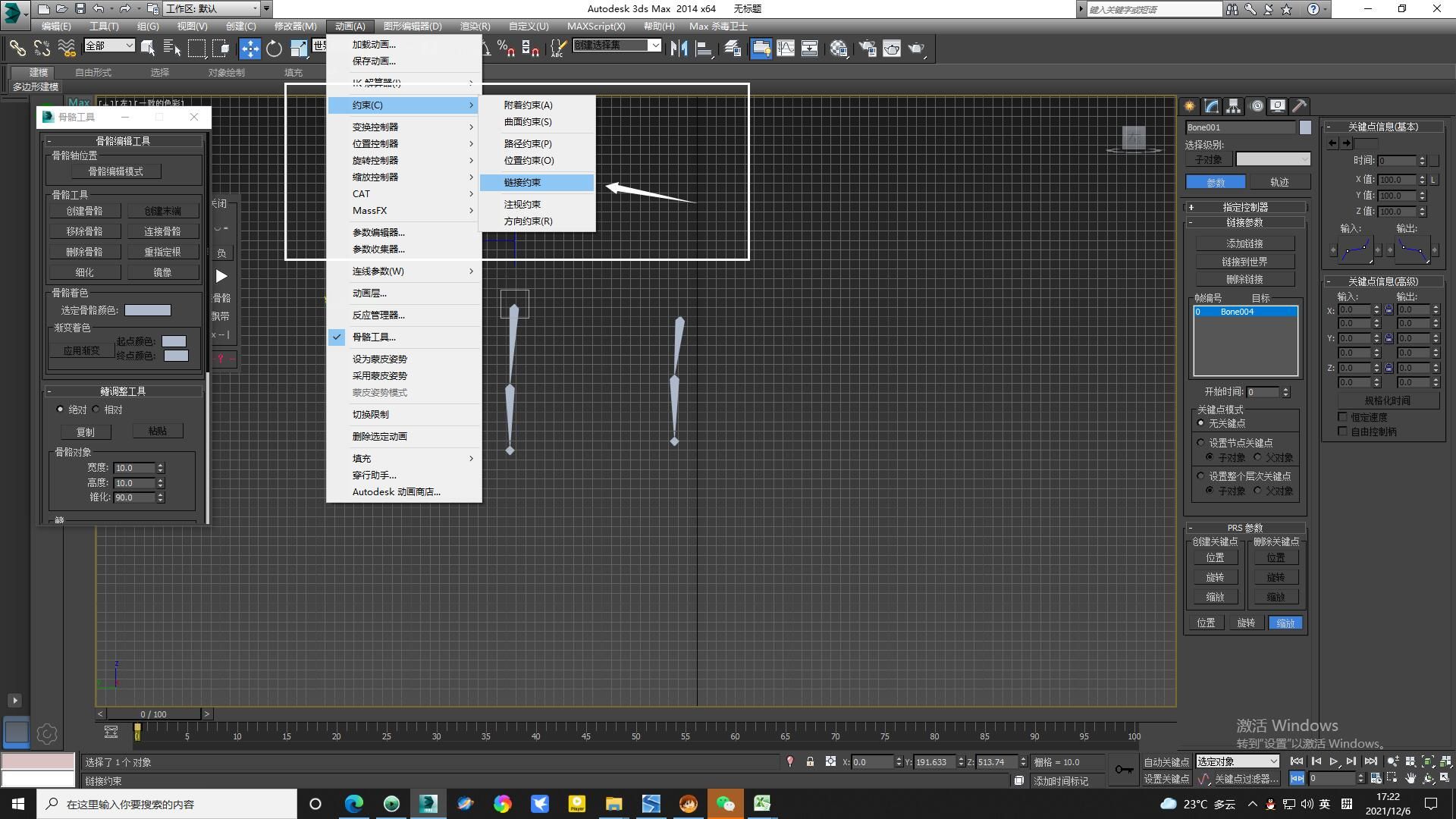The width and height of the screenshot is (1456, 819).
Task: Click the Pan View hand icon
Action: (x=1410, y=778)
